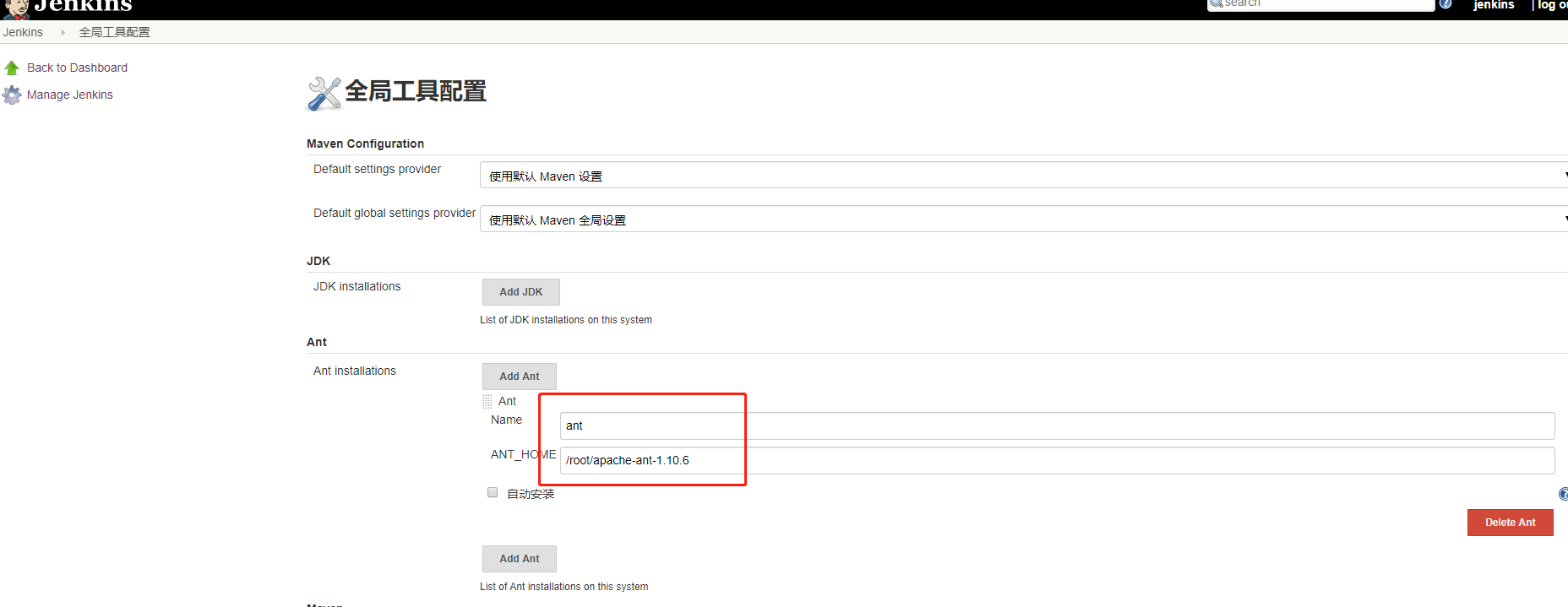Image resolution: width=1568 pixels, height=607 pixels.
Task: Click the 'List of Ant installations on this system' text
Action: click(564, 587)
